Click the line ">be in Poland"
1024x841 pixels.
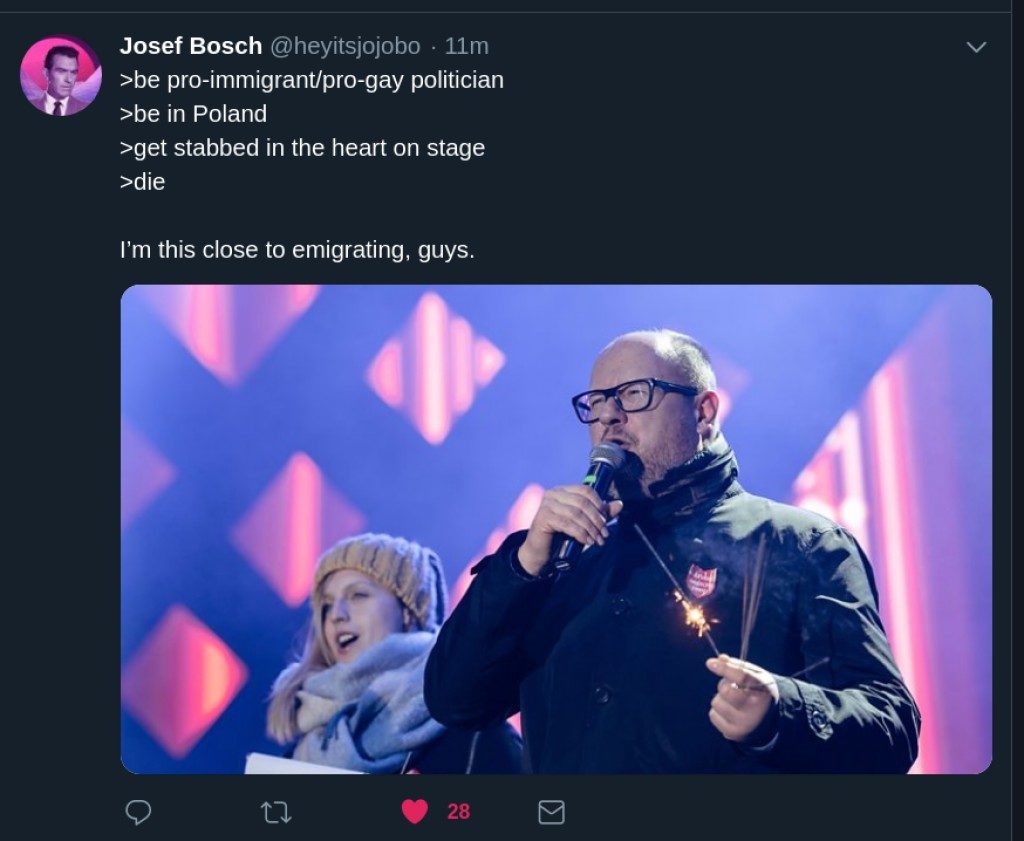[193, 114]
